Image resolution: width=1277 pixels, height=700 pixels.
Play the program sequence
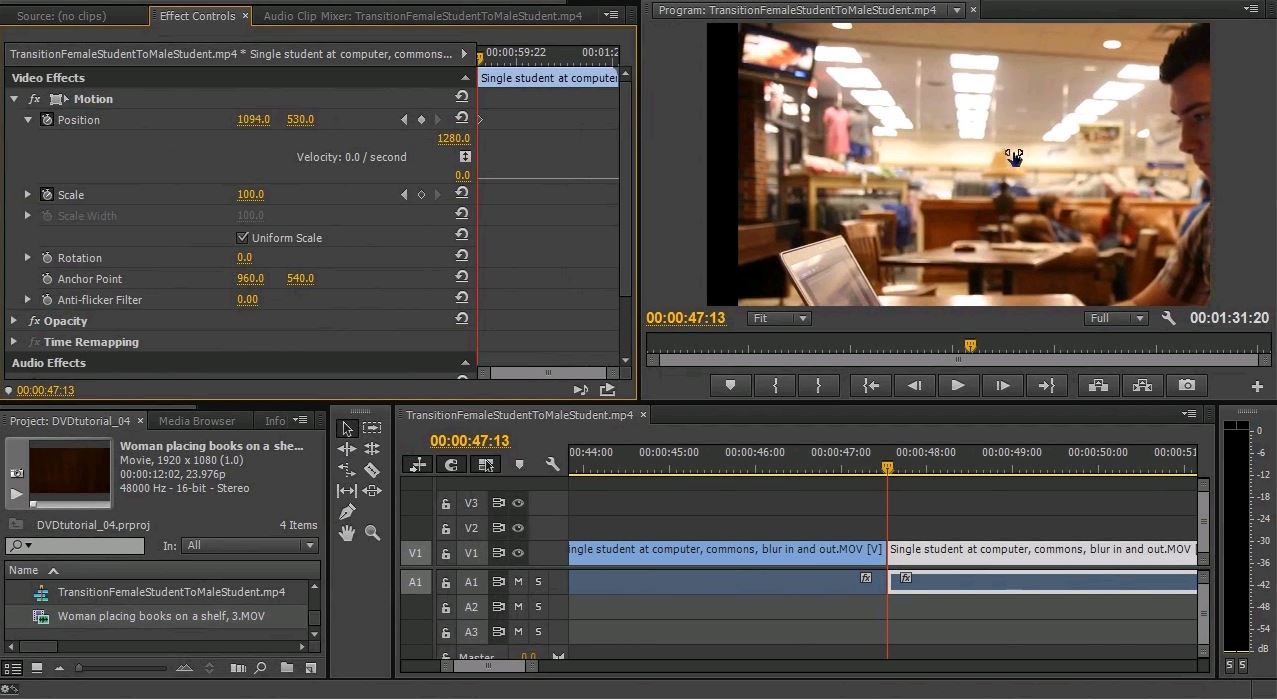(958, 385)
